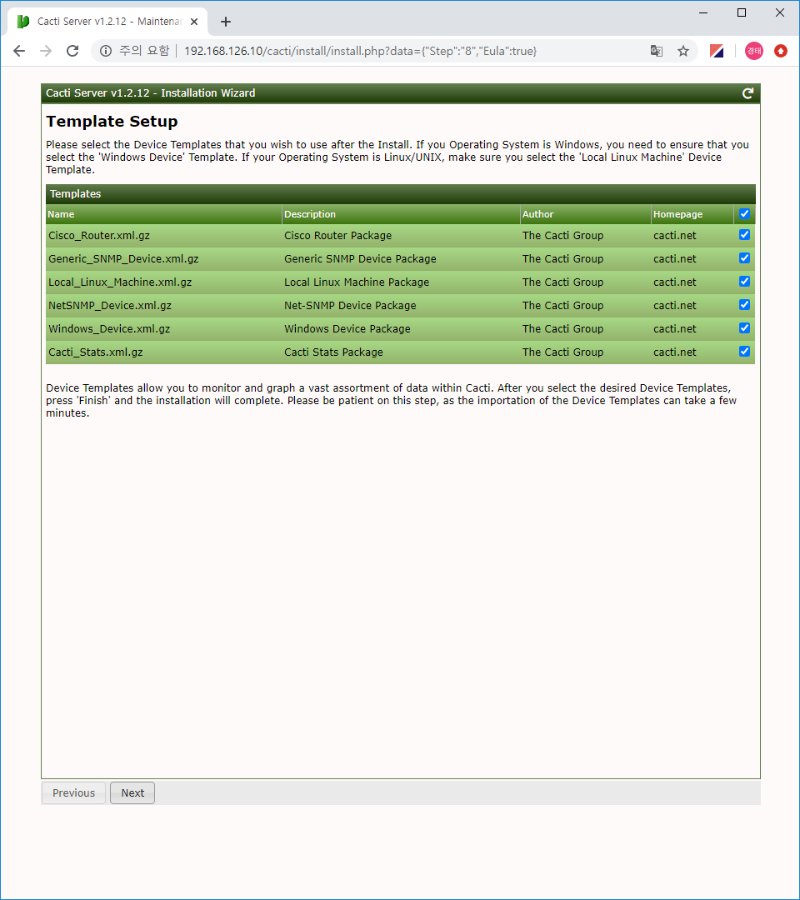
Task: Sort templates by Name column header
Action: tap(61, 214)
